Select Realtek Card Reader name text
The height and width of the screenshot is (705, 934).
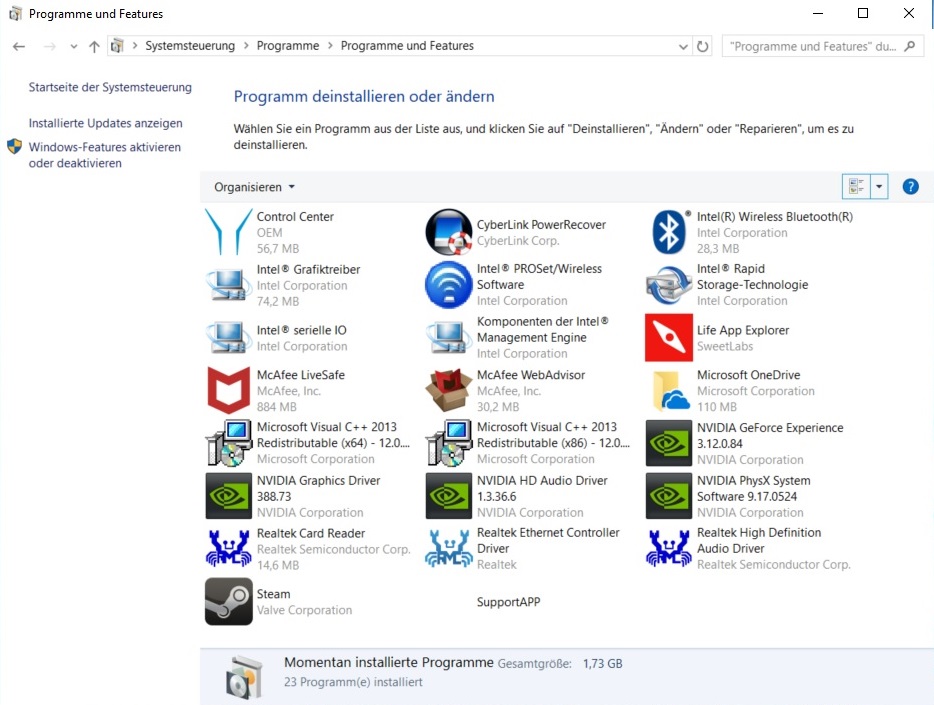[310, 533]
